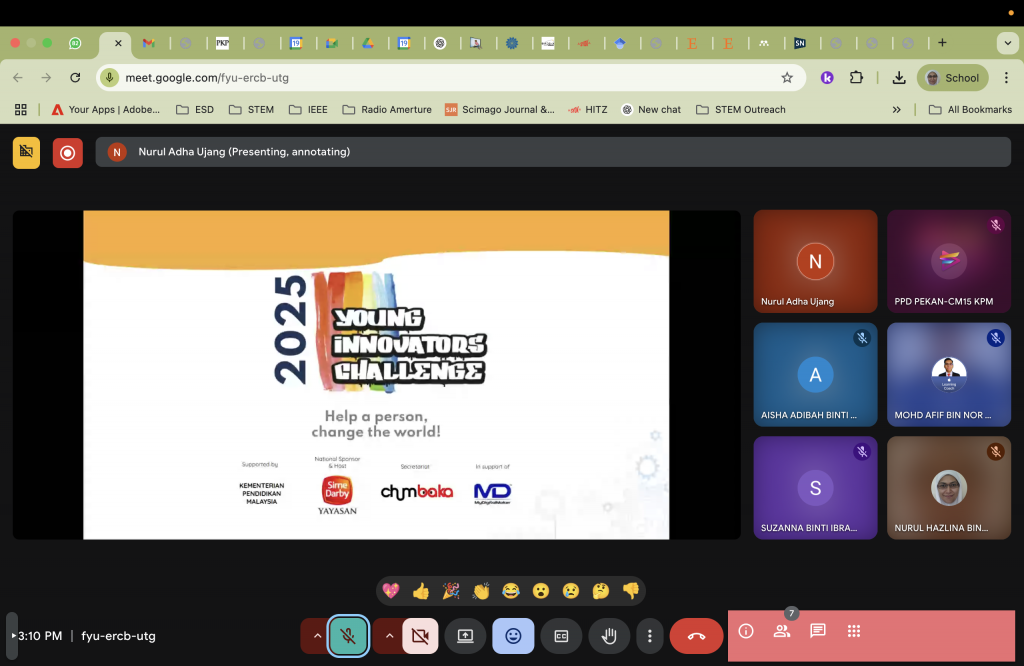This screenshot has height=666, width=1024.
Task: Toggle the raise hand button
Action: pos(609,636)
